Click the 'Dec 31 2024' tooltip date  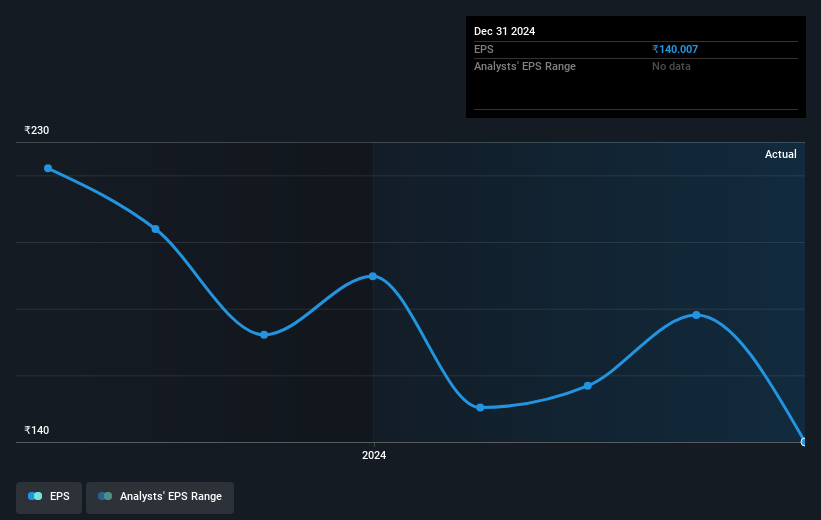point(504,31)
